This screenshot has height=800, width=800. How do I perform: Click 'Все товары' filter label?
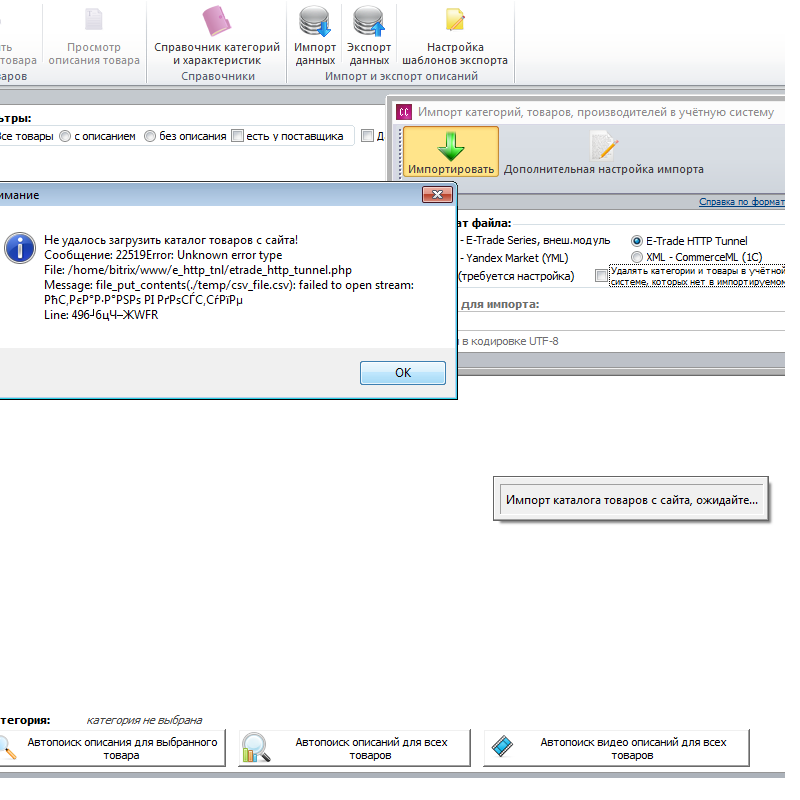tap(27, 136)
